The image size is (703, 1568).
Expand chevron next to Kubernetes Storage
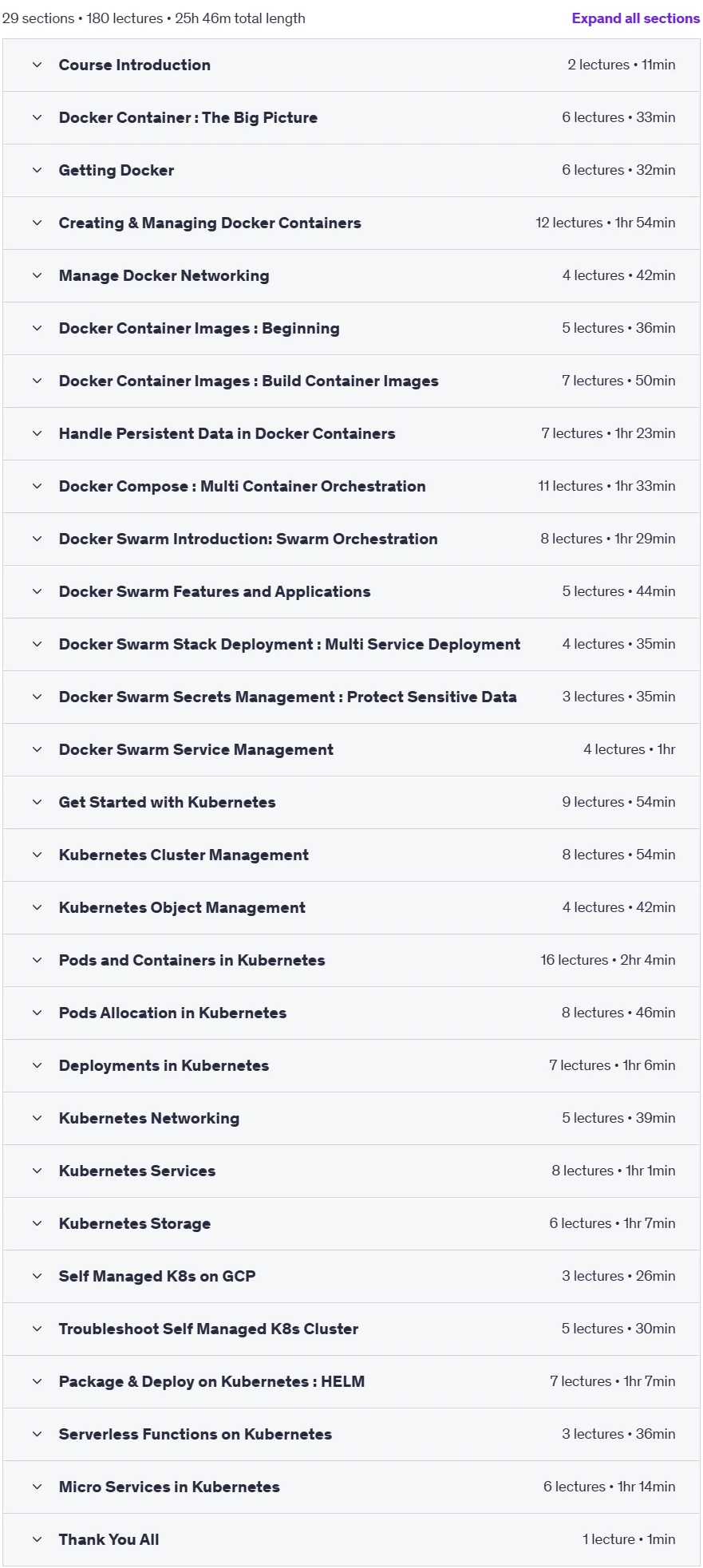[x=37, y=1223]
